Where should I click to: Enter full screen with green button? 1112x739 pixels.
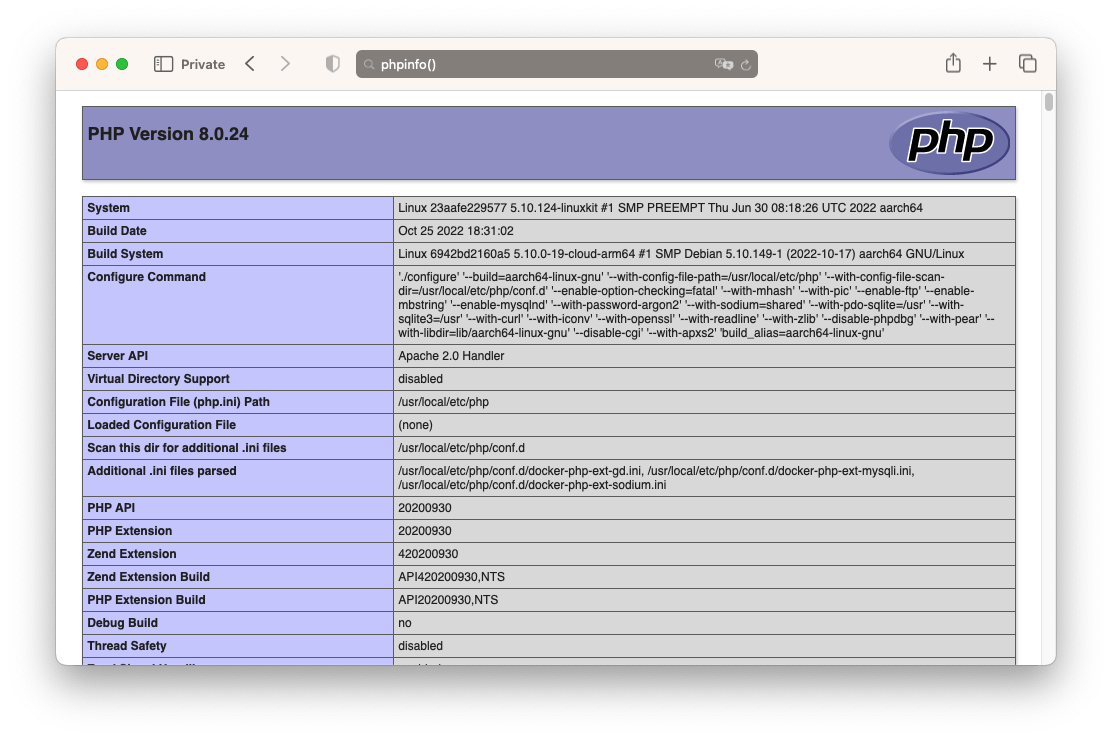[x=122, y=64]
